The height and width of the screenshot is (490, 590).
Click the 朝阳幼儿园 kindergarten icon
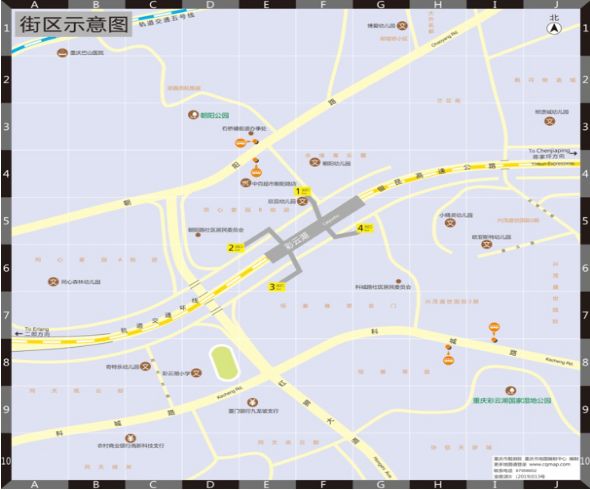[x=315, y=162]
